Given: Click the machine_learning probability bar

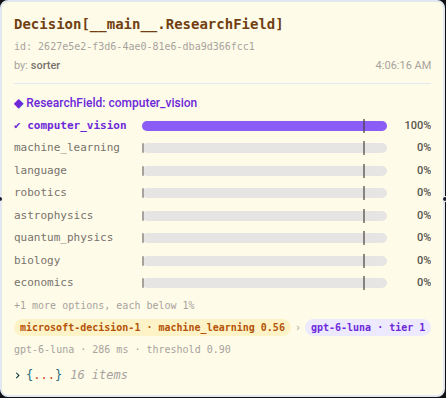Looking at the screenshot, I should (x=264, y=148).
